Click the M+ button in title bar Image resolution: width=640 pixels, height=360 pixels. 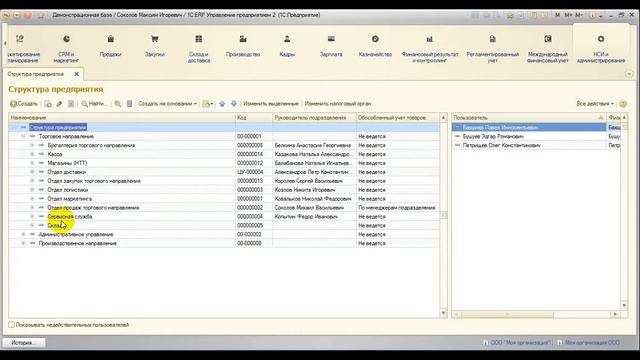click(568, 15)
